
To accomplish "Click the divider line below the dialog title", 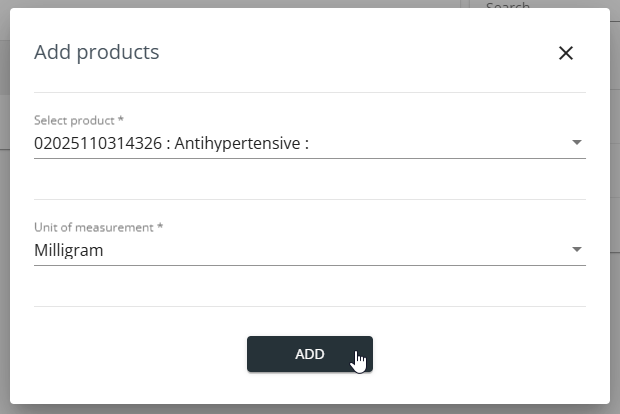I will (x=310, y=93).
